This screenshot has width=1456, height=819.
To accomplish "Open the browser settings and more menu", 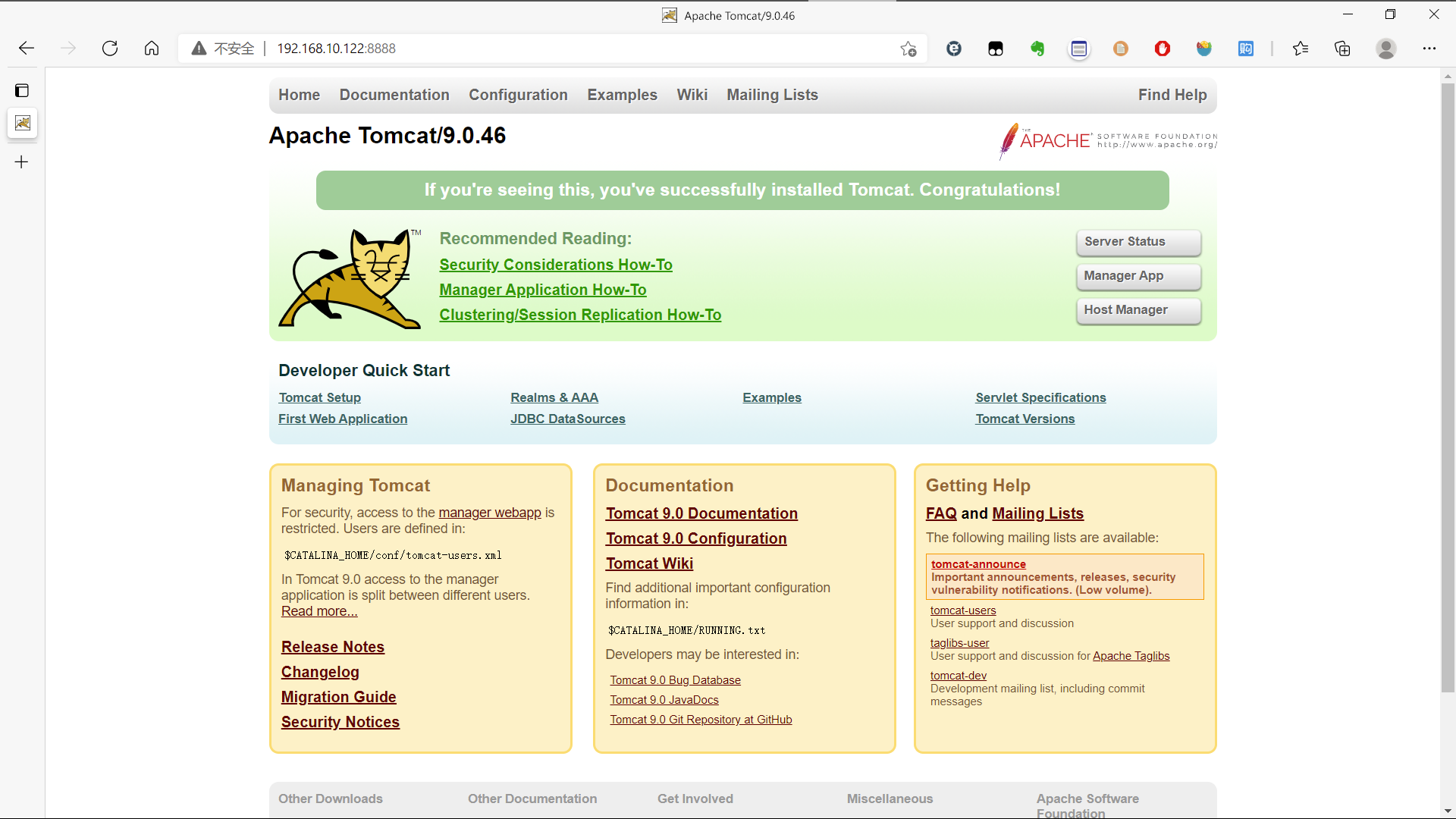I will click(x=1429, y=49).
